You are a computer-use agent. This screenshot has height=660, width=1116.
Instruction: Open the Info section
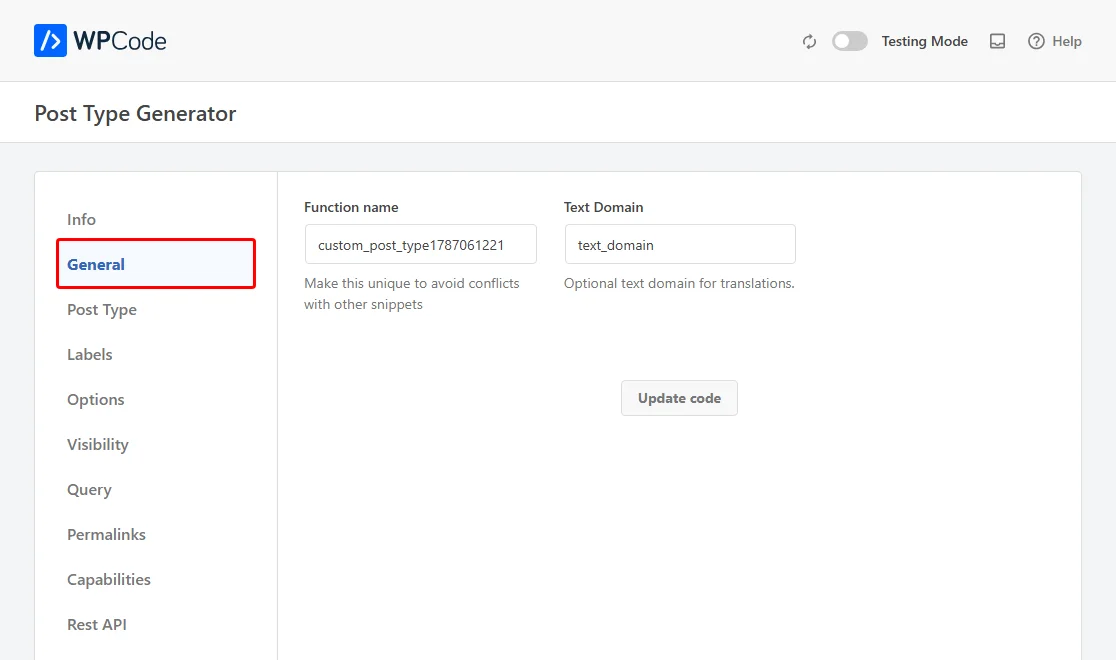(81, 219)
